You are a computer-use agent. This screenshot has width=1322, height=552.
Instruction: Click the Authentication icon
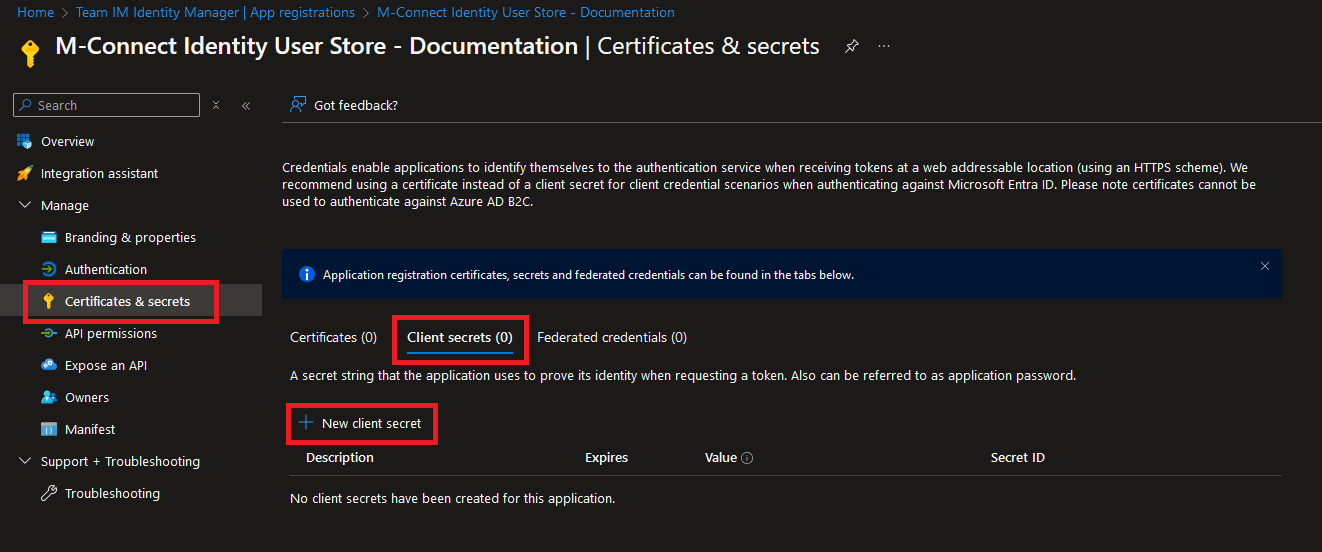48,269
